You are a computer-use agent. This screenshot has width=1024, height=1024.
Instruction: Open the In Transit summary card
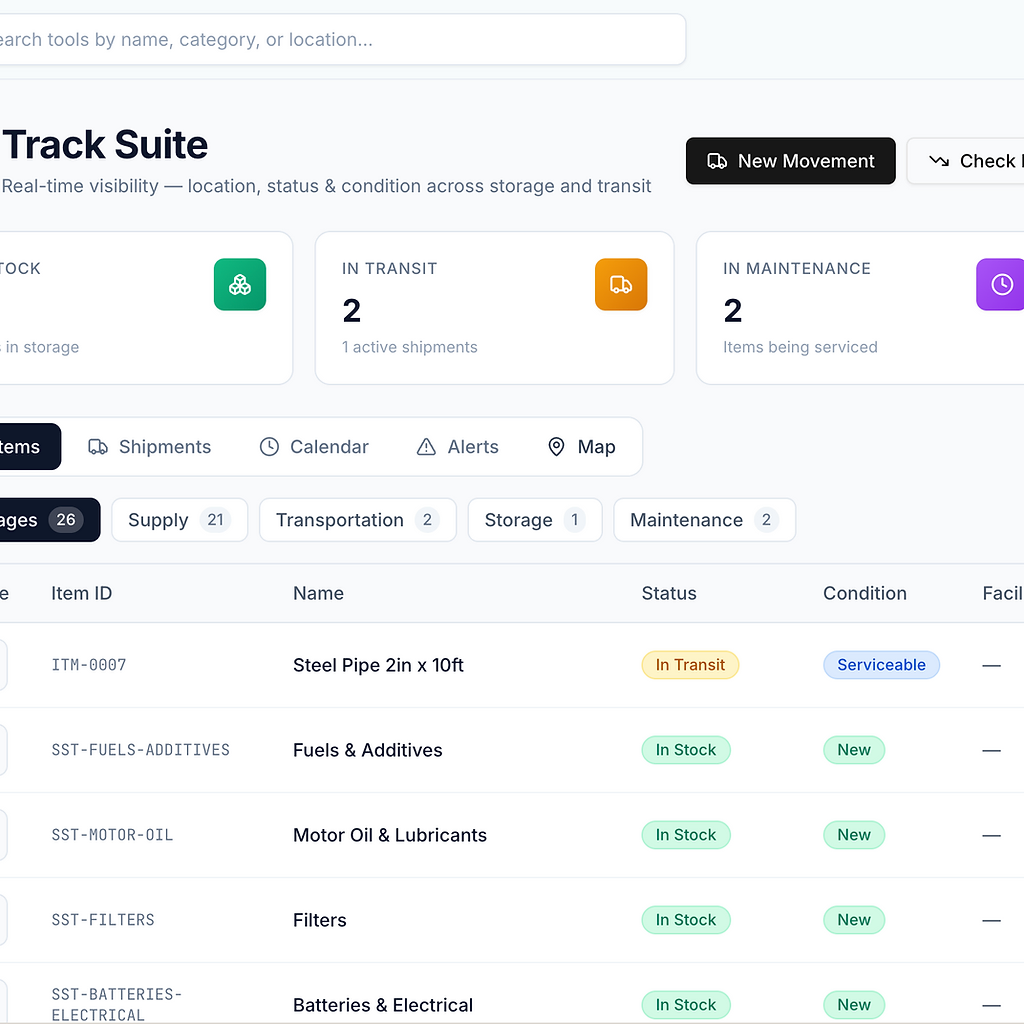coord(494,308)
